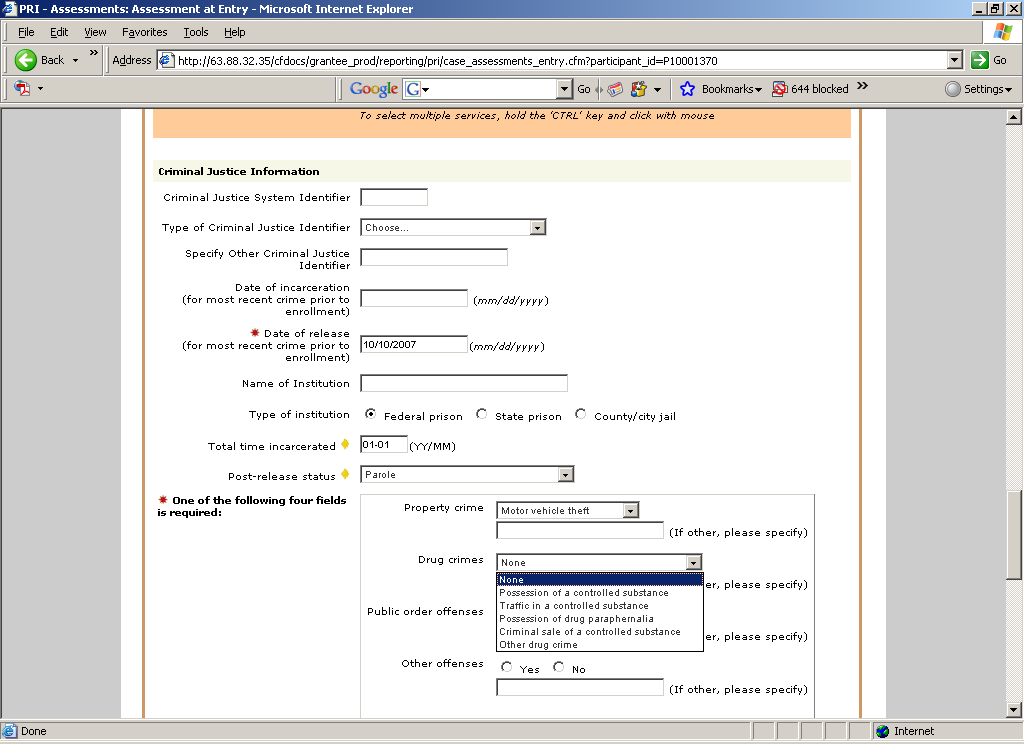This screenshot has width=1024, height=744.
Task: Click the diamond icon beside Post-release status
Action: click(x=345, y=474)
